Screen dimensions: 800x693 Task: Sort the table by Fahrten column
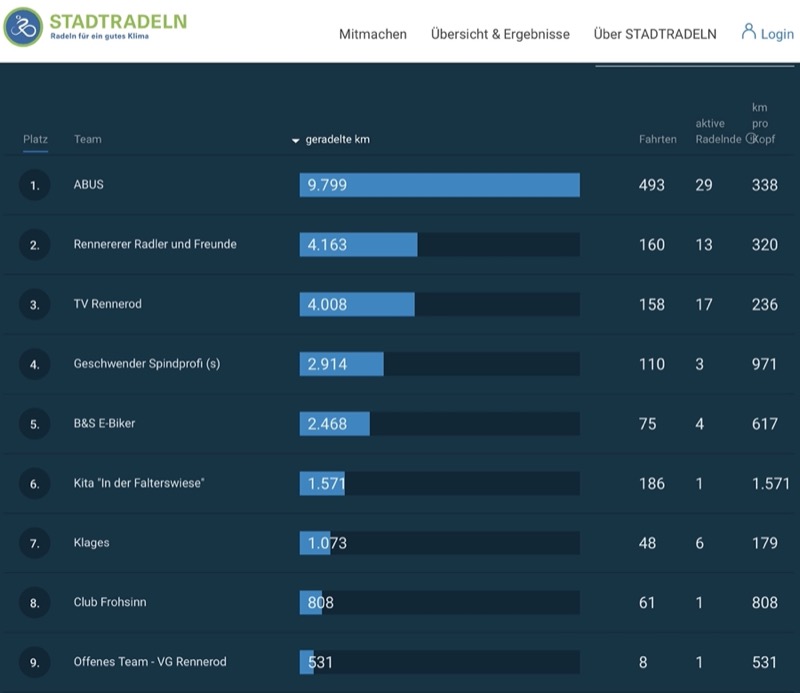[x=658, y=139]
